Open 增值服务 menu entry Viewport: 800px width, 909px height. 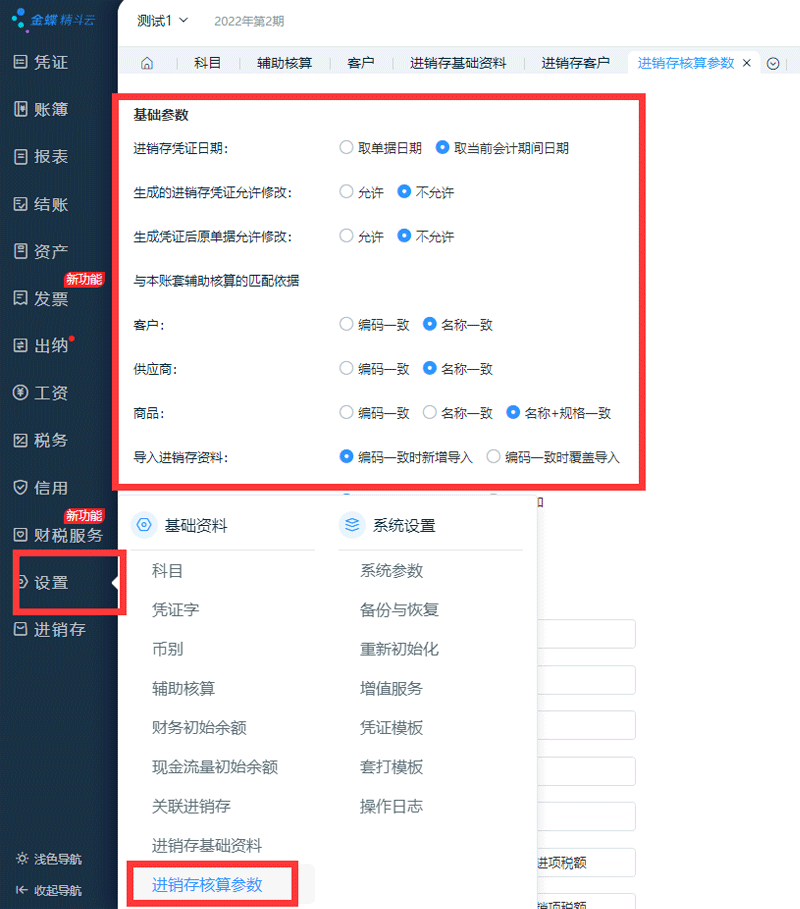point(391,689)
